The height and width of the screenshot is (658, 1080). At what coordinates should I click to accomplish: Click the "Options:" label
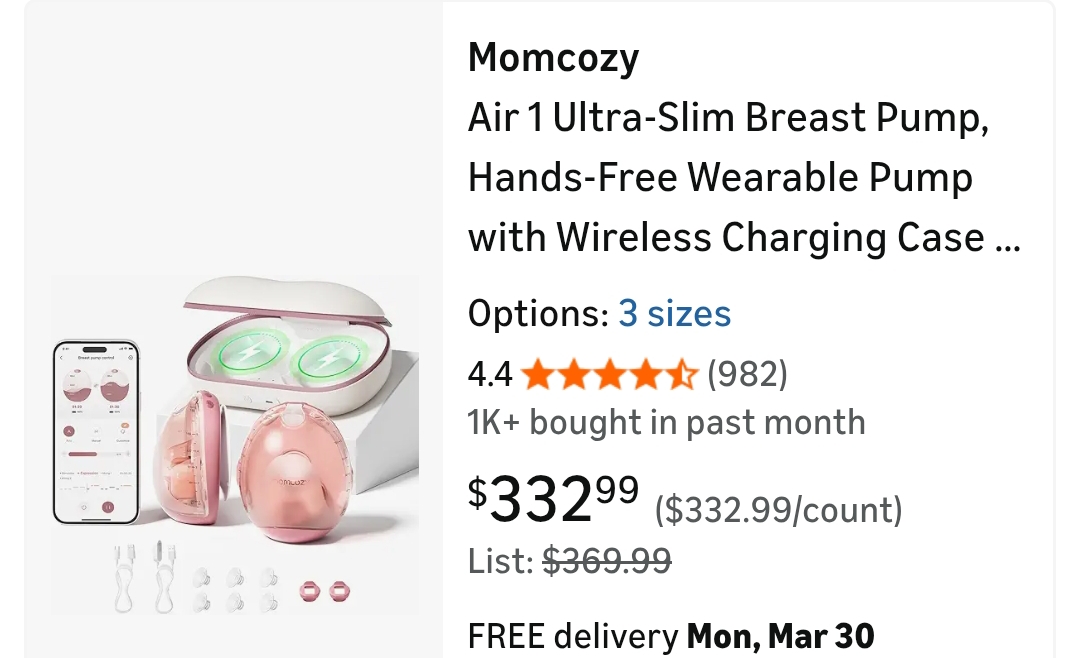click(x=538, y=314)
